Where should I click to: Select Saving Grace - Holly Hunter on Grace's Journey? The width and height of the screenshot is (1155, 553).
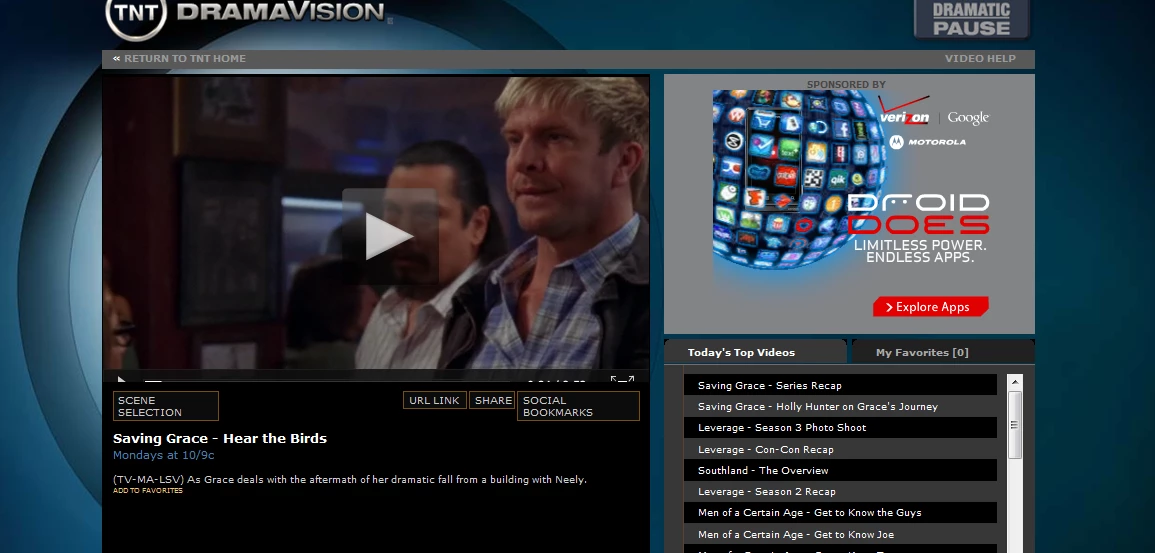pos(840,406)
